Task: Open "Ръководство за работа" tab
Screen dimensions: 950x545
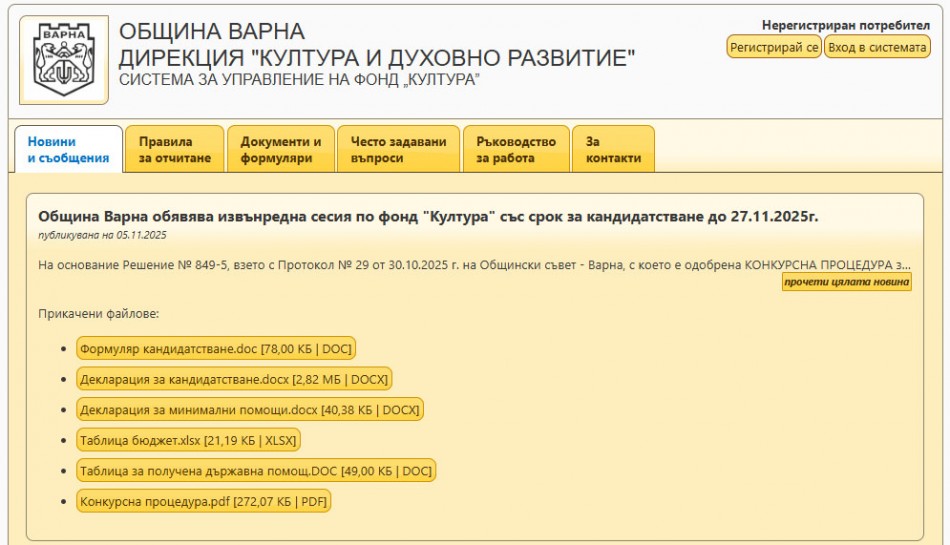Action: (x=516, y=150)
